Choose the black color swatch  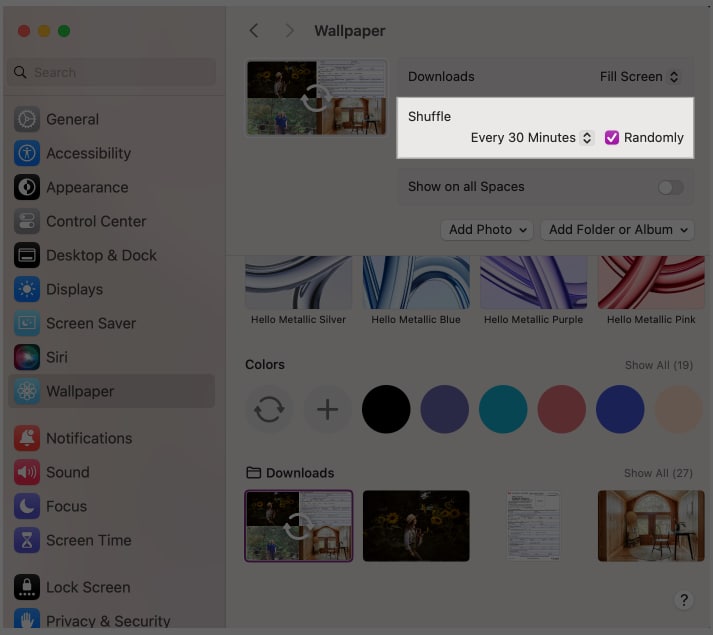[386, 409]
